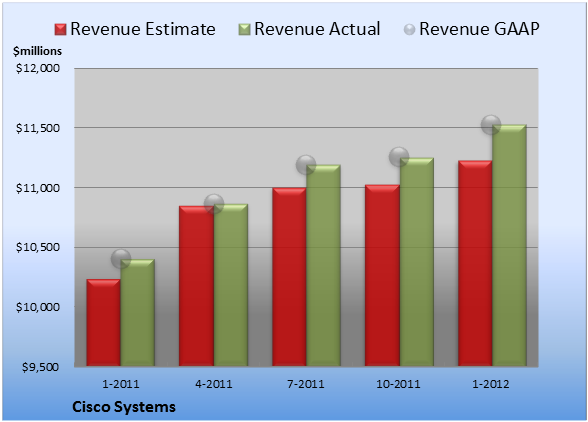Click the green Revenue Actual legend swatch
588x422 pixels.
[x=244, y=30]
